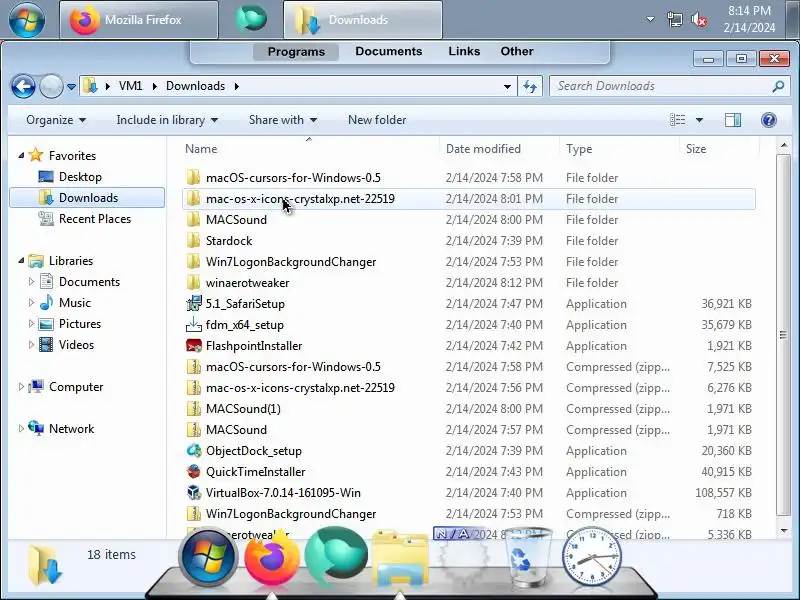Open the Help question mark icon
The width and height of the screenshot is (800, 600).
click(768, 120)
